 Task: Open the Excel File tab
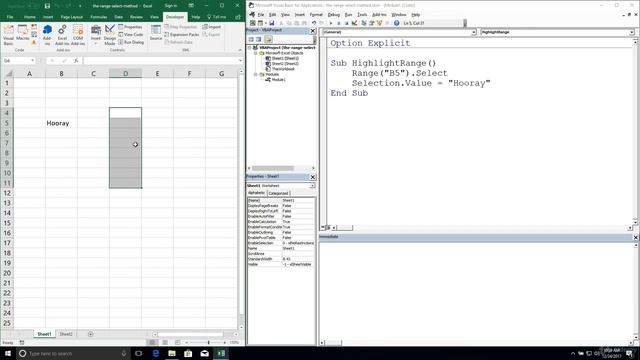[x=10, y=17]
